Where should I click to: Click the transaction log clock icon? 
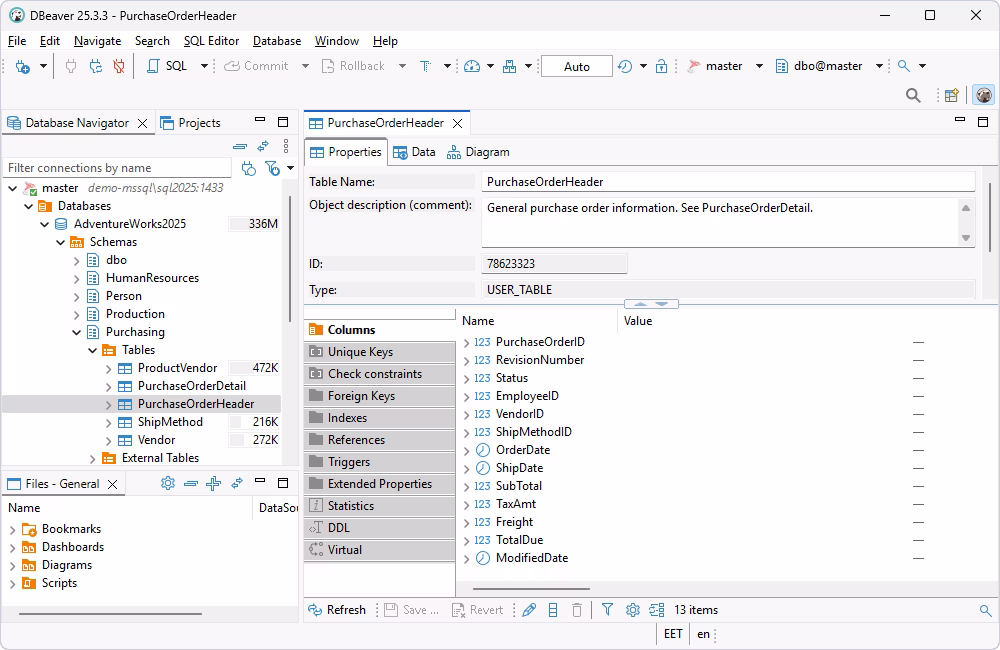click(x=625, y=66)
